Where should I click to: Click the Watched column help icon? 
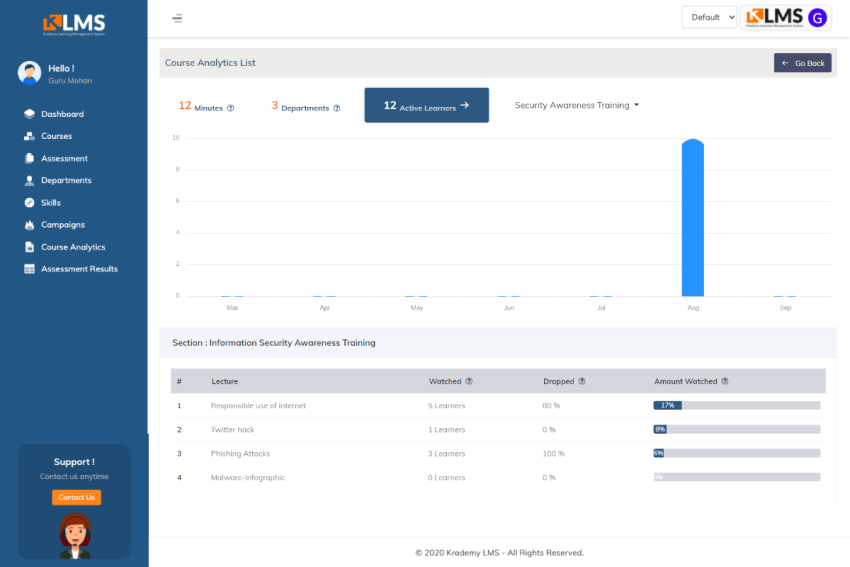(469, 381)
